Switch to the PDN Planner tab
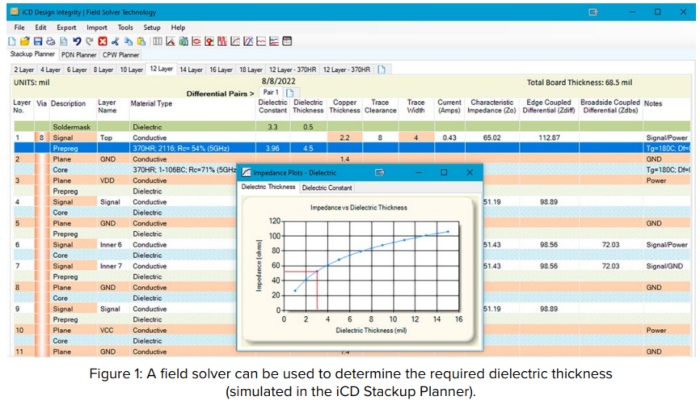Screen dimensions: 700x405 (79, 54)
